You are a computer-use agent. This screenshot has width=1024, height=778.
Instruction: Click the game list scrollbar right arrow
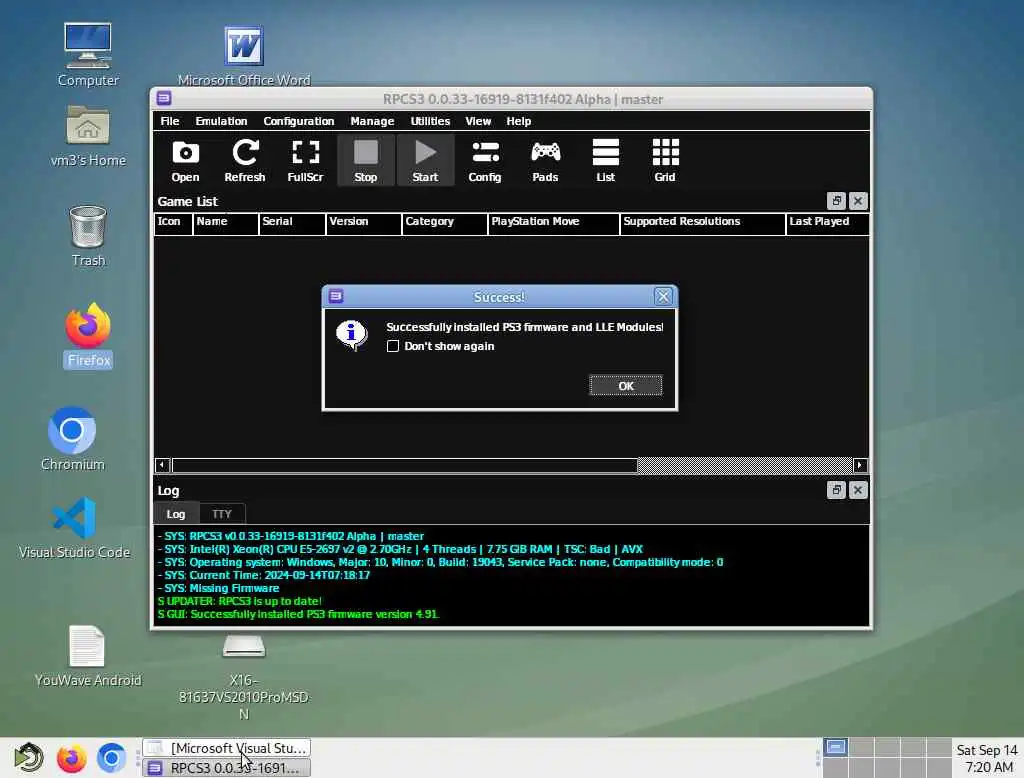coord(860,465)
